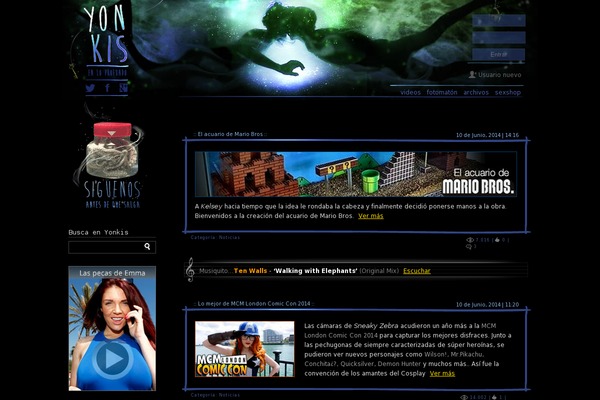Viewport: 600px width, 400px height.
Task: Open the Yonkis Google Plus icon
Action: [x=123, y=88]
